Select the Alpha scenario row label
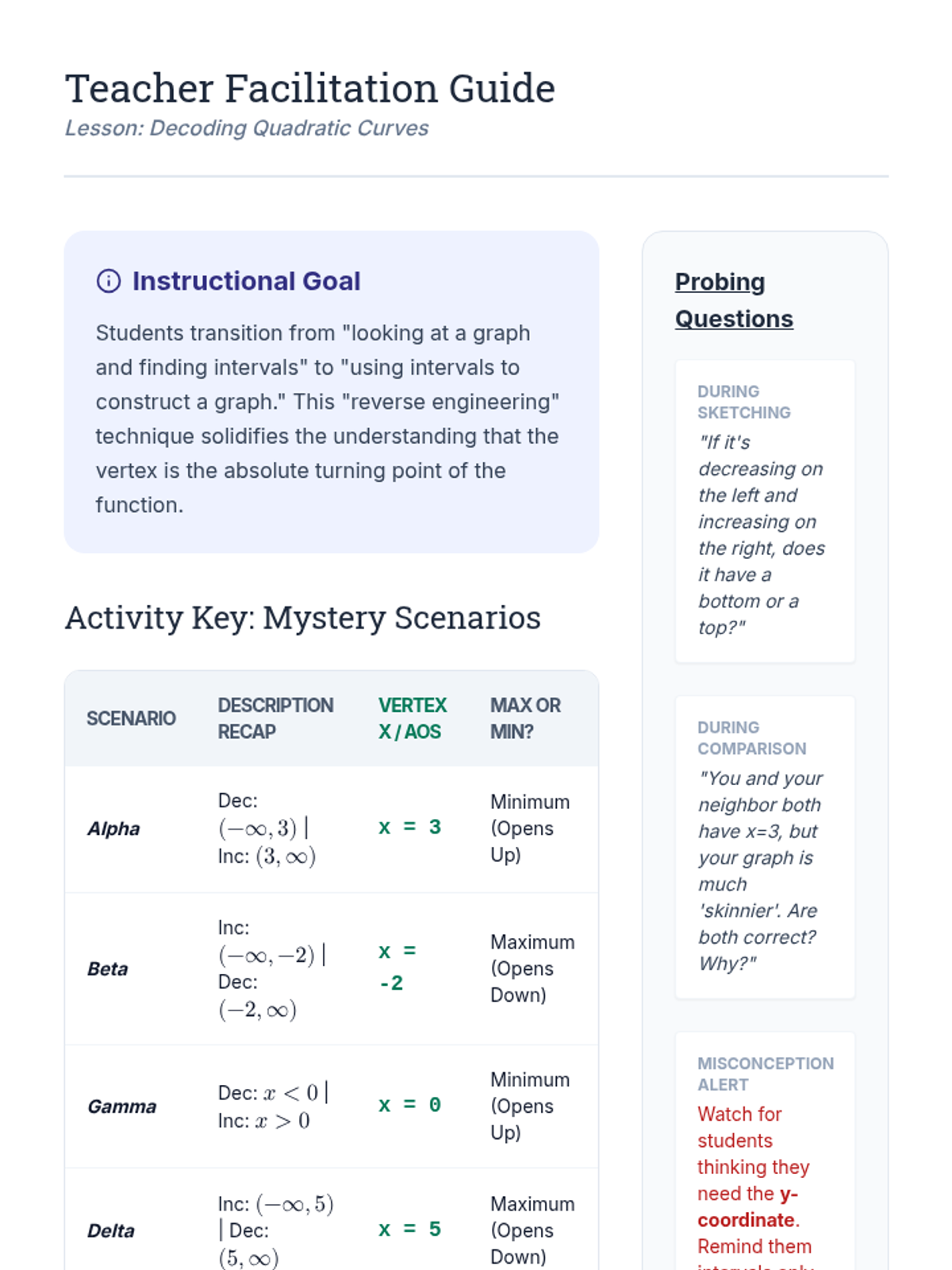The height and width of the screenshot is (1270, 952). click(113, 829)
